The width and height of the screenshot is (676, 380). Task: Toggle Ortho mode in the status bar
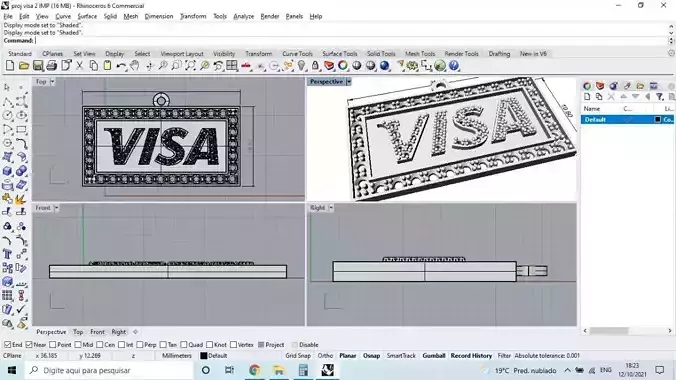(x=325, y=356)
